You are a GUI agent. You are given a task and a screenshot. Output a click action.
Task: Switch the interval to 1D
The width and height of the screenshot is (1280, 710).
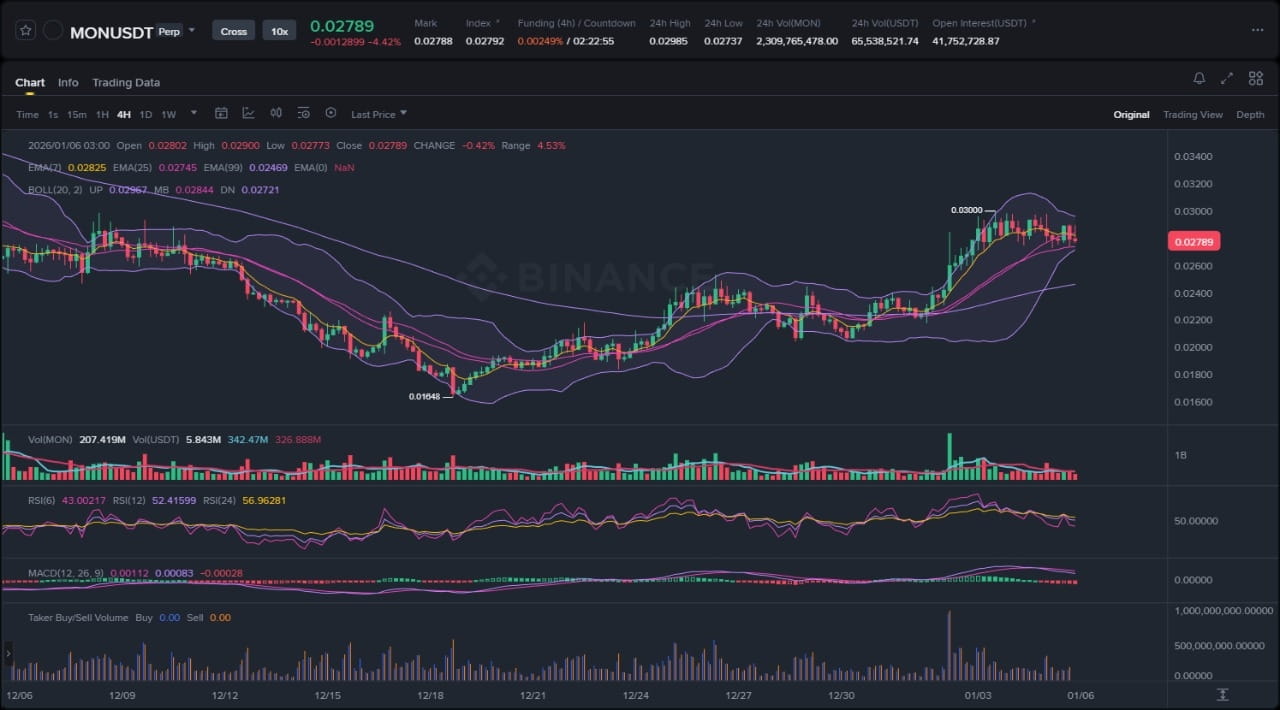pos(146,115)
